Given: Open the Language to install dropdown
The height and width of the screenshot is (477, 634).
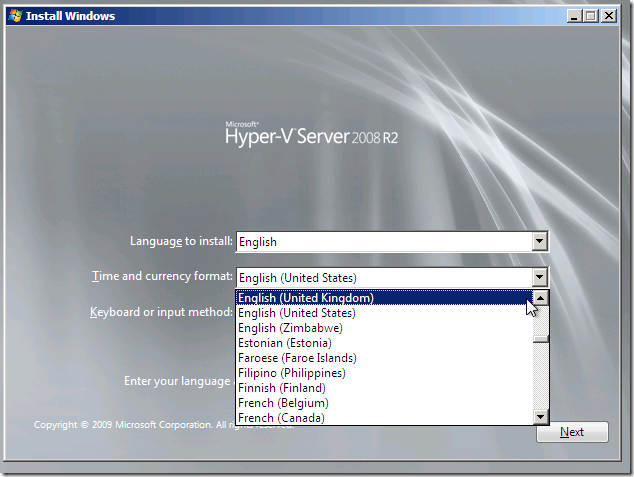Looking at the screenshot, I should pos(540,241).
